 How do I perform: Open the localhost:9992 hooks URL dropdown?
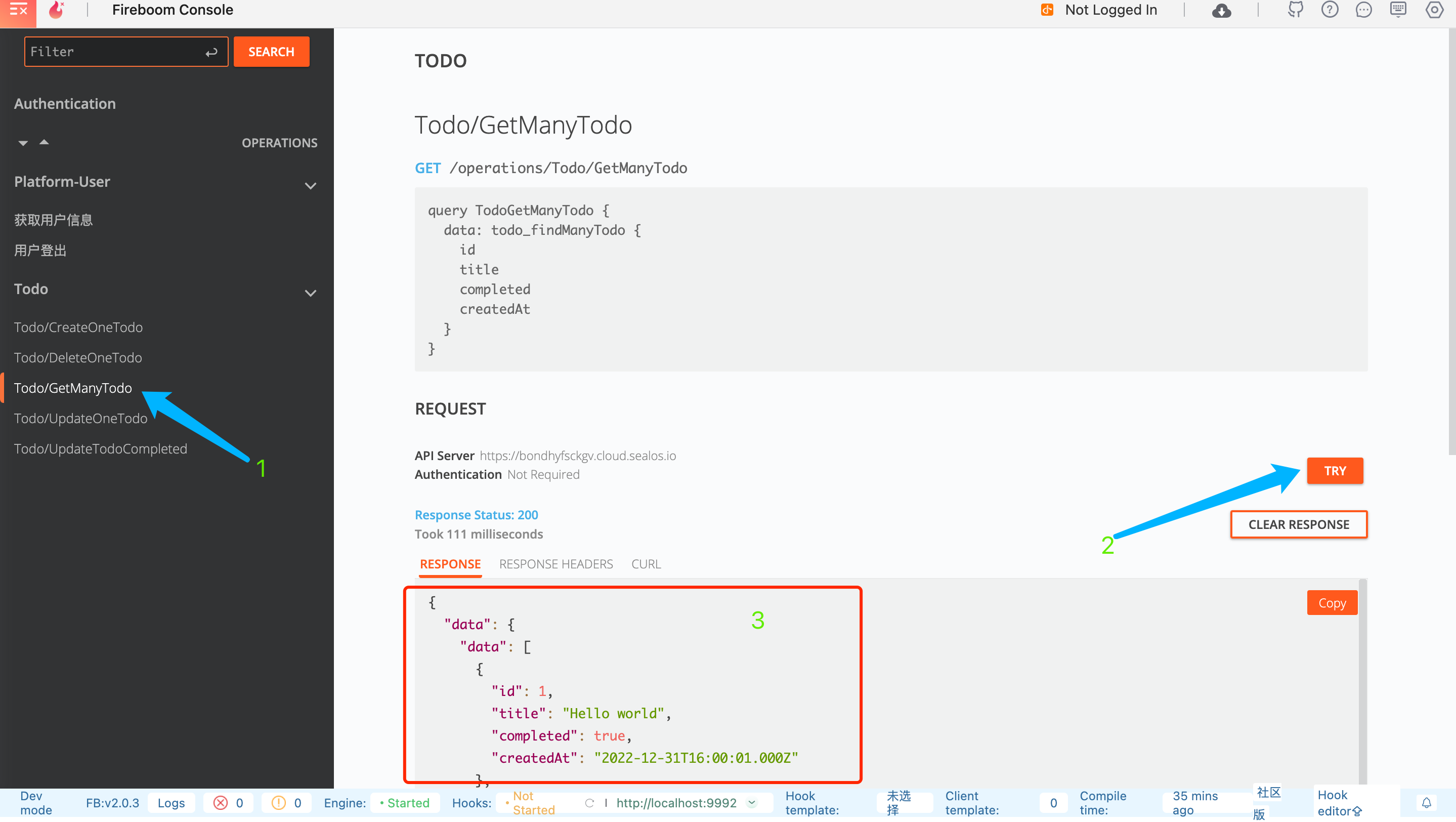(752, 803)
